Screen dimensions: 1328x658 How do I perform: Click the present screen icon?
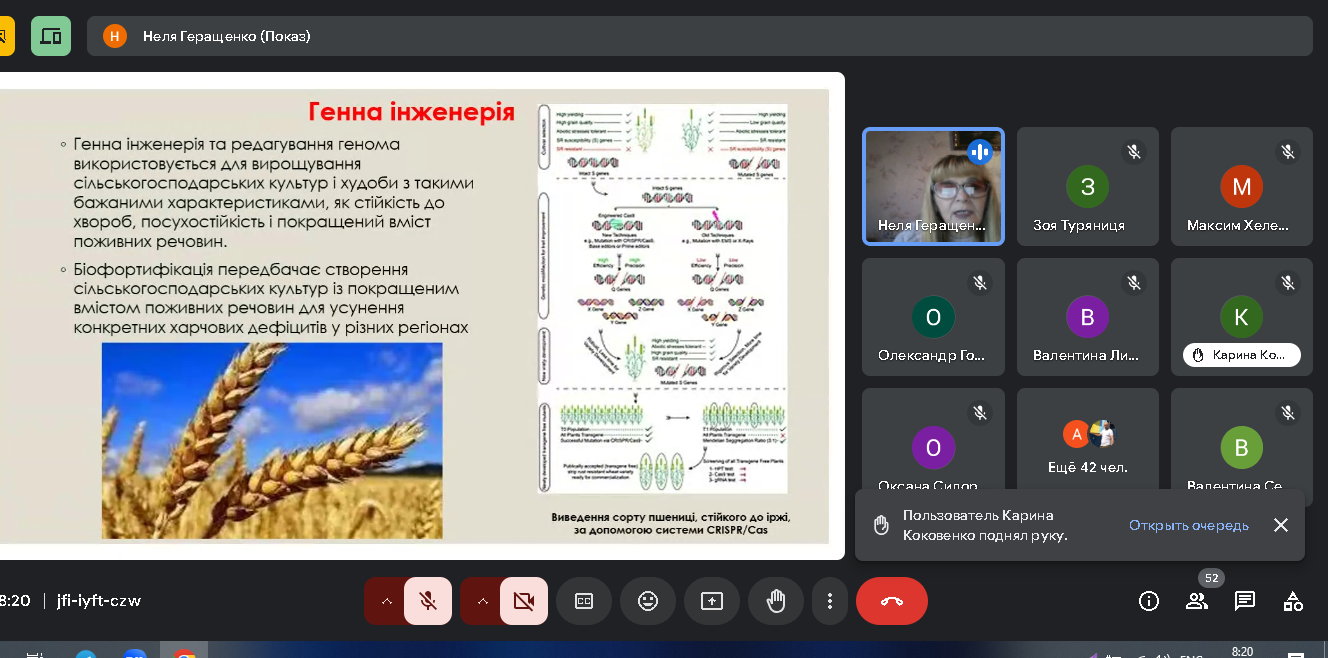(712, 601)
